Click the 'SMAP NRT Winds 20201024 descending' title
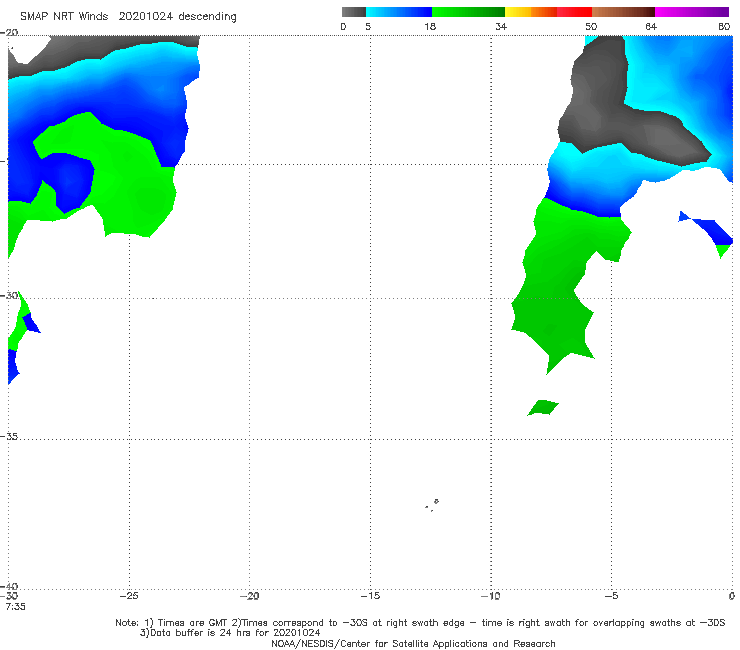The height and width of the screenshot is (650, 740). coord(128,16)
